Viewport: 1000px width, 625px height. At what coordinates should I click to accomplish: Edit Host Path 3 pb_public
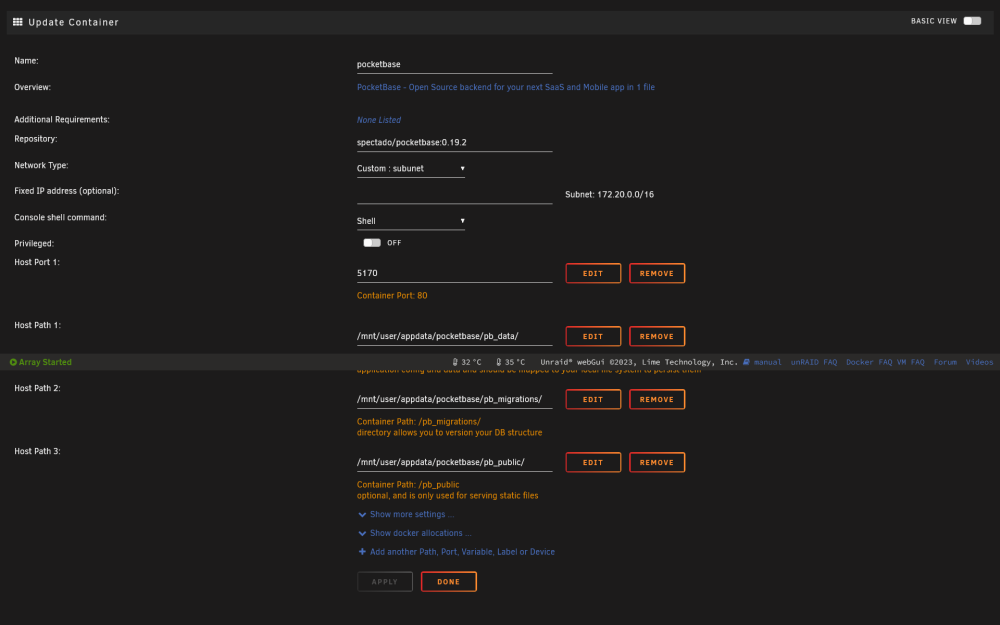593,462
